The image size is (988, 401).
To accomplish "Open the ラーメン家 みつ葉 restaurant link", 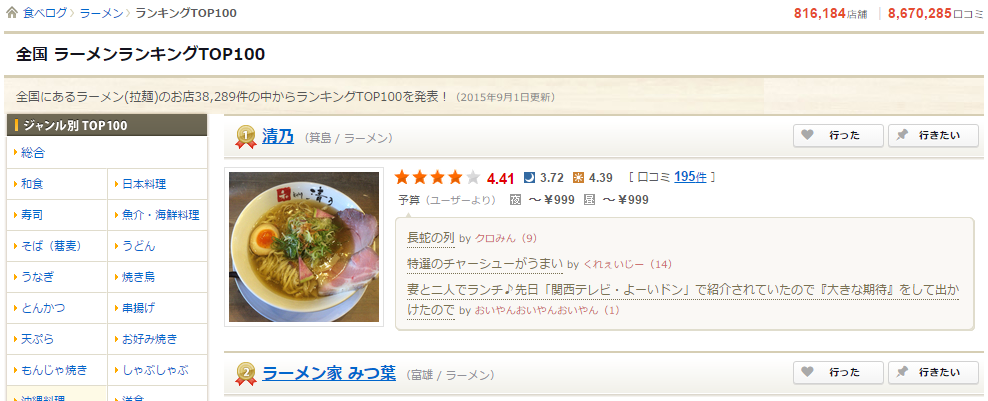I will coord(329,373).
